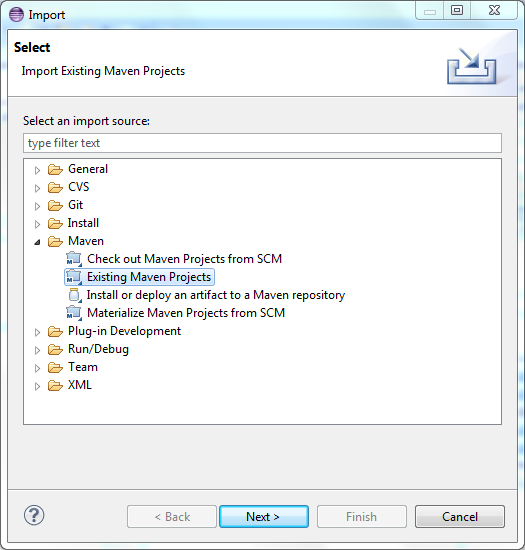Click the Check out Maven Projects from SCM icon

point(74,259)
